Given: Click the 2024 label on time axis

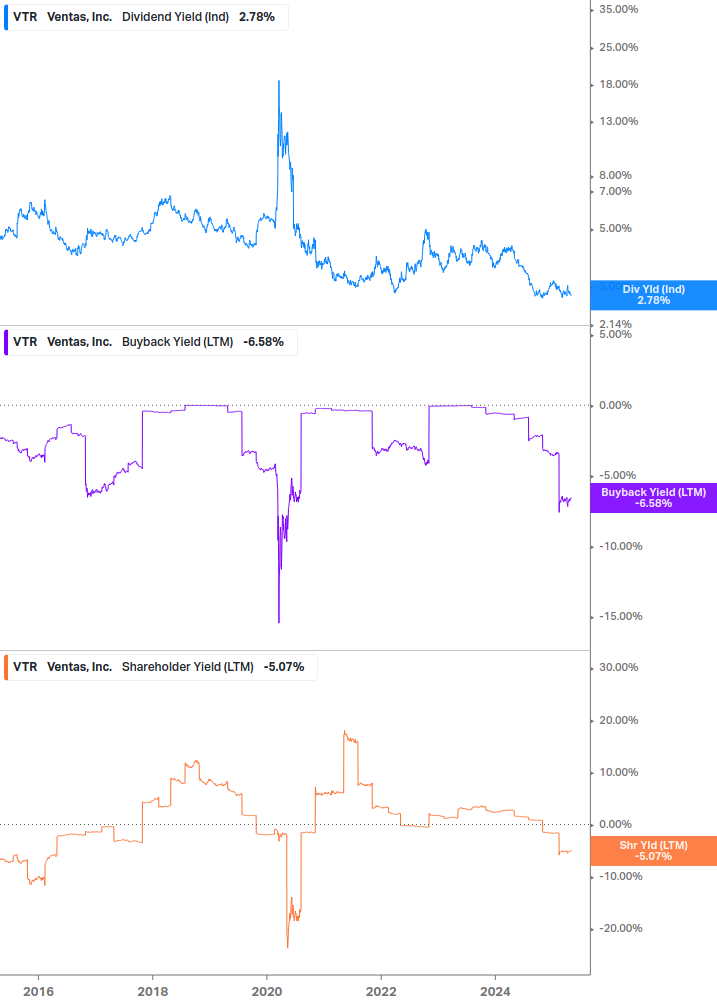Looking at the screenshot, I should 495,992.
